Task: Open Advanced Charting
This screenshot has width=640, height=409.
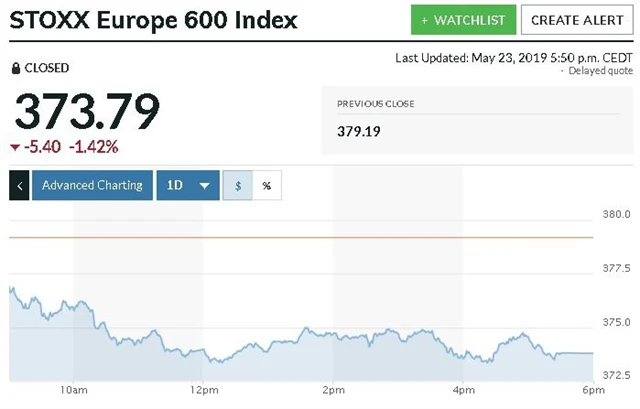Action: tap(92, 185)
